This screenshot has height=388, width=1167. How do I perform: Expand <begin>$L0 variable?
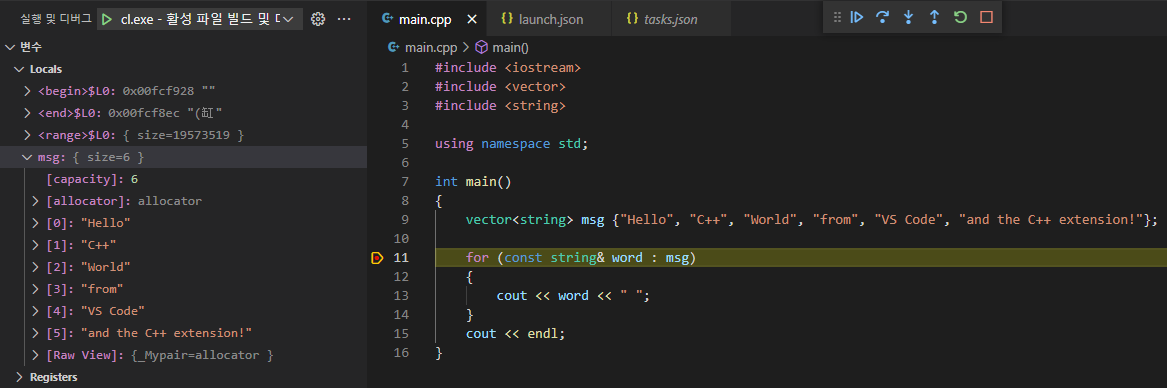point(28,92)
